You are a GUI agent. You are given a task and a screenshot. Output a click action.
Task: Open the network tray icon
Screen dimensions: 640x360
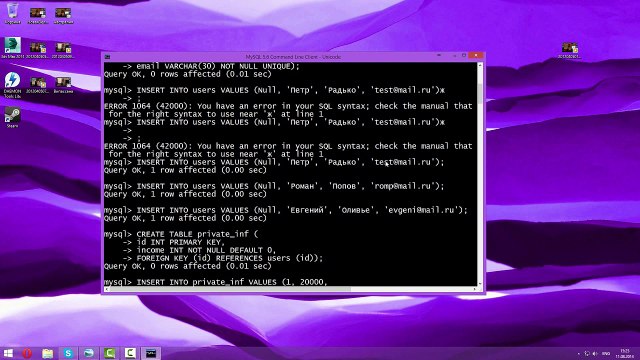click(x=587, y=353)
